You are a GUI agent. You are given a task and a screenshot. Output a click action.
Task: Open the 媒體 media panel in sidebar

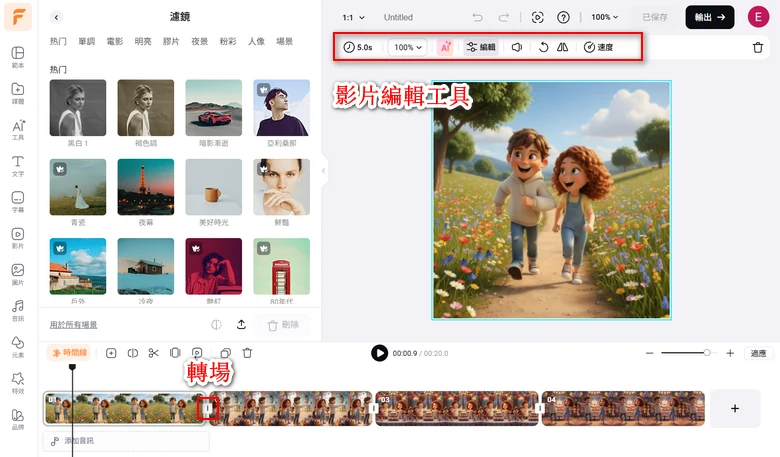tap(17, 93)
